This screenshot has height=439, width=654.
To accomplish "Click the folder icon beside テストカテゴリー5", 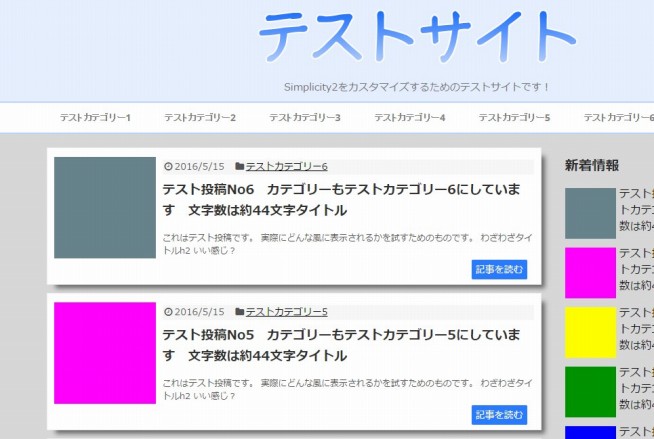I will coord(240,311).
